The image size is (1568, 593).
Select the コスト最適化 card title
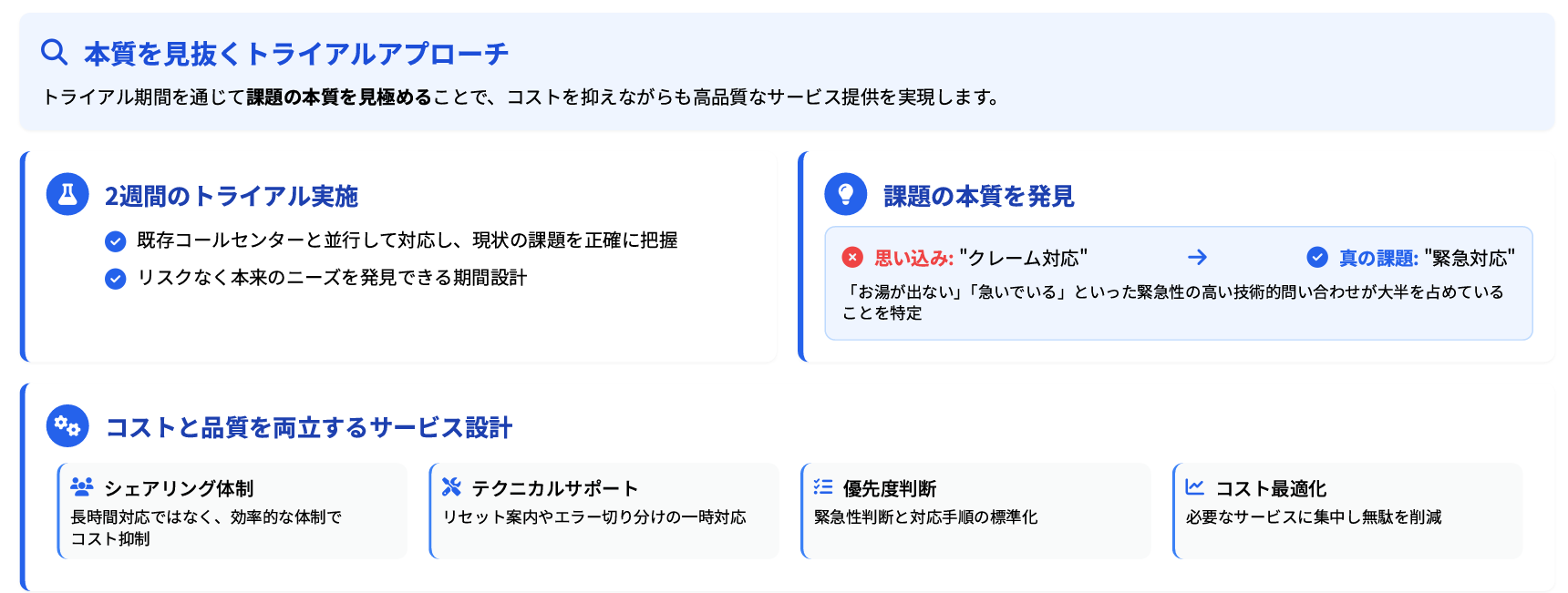(x=1271, y=489)
